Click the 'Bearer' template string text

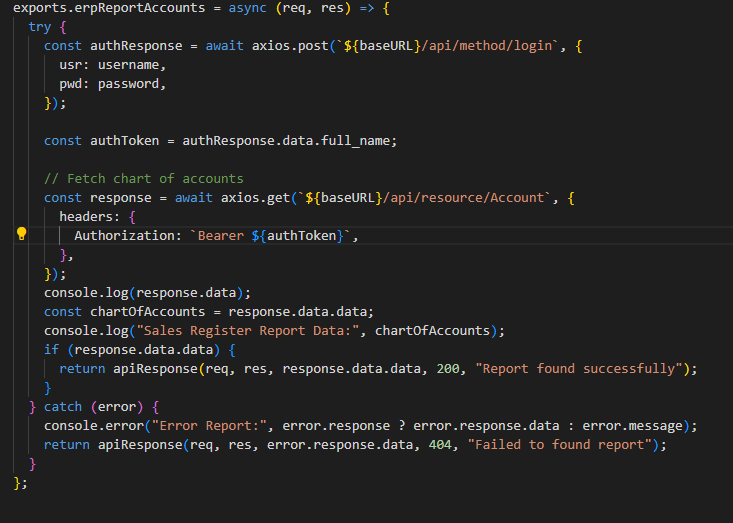(221, 236)
